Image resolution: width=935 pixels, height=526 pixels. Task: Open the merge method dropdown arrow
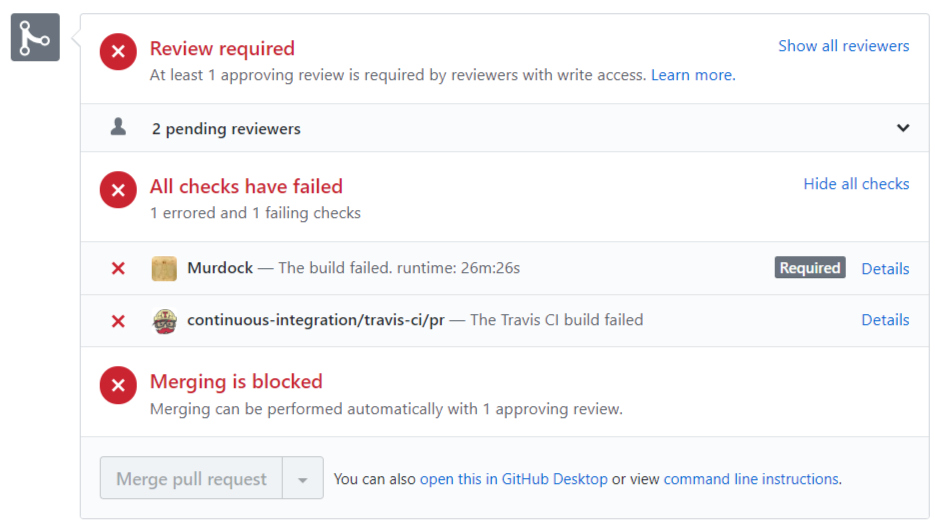303,479
